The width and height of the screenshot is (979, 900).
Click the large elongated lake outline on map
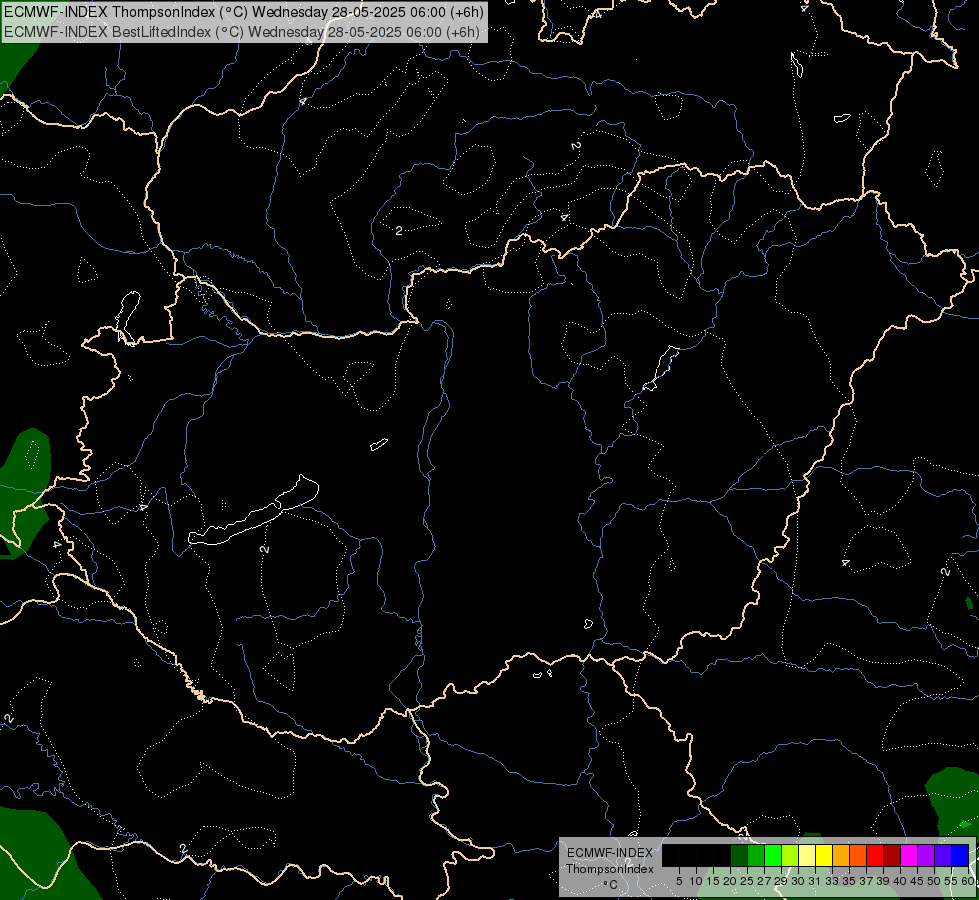[253, 511]
